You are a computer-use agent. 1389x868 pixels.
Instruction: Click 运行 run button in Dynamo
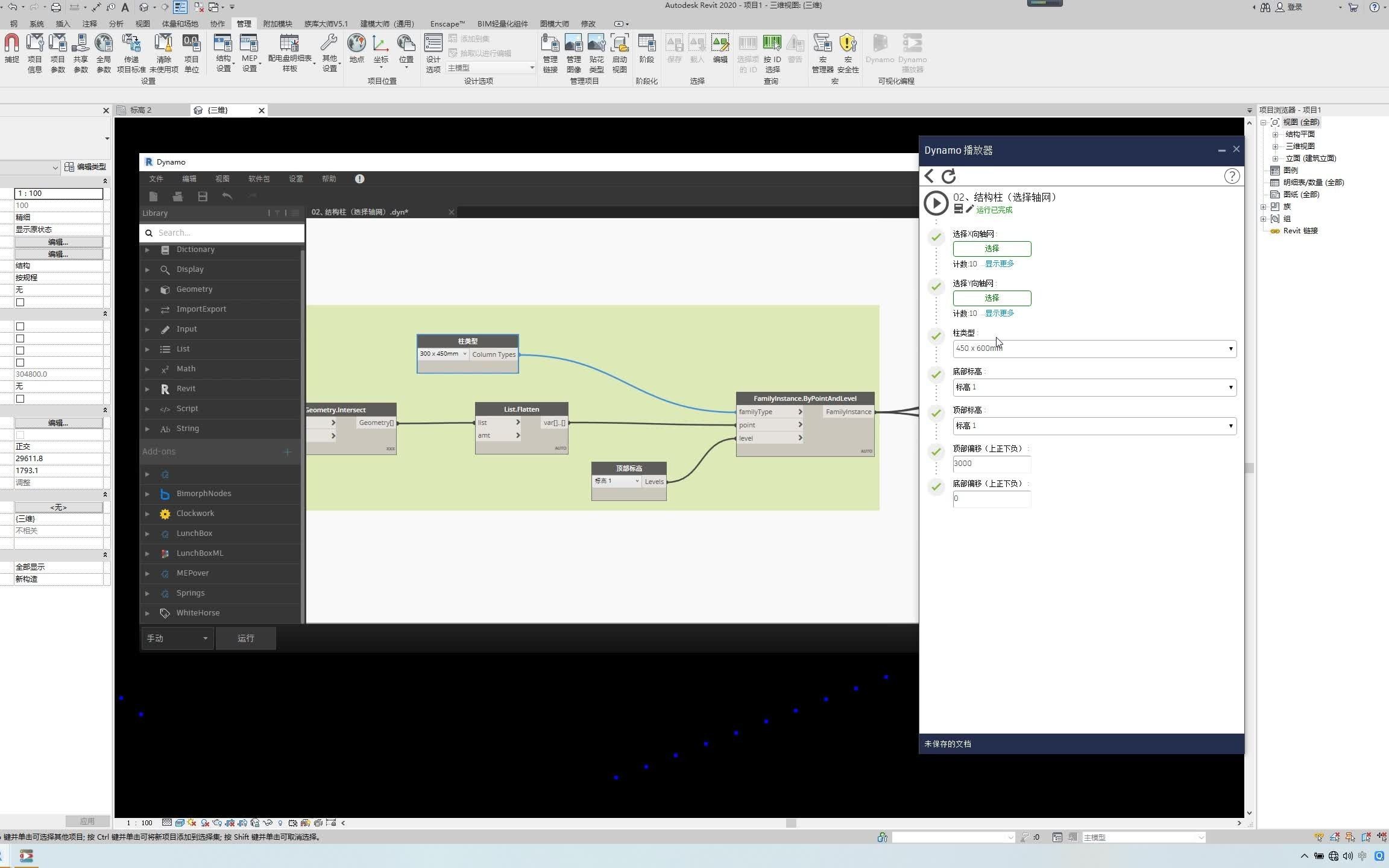(246, 638)
